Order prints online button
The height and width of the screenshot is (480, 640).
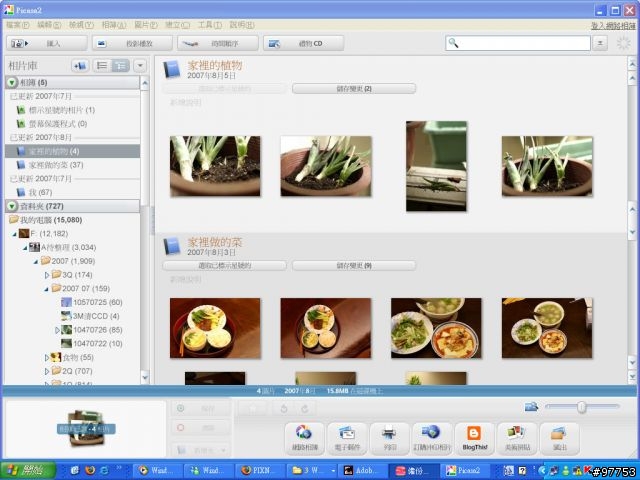click(432, 438)
